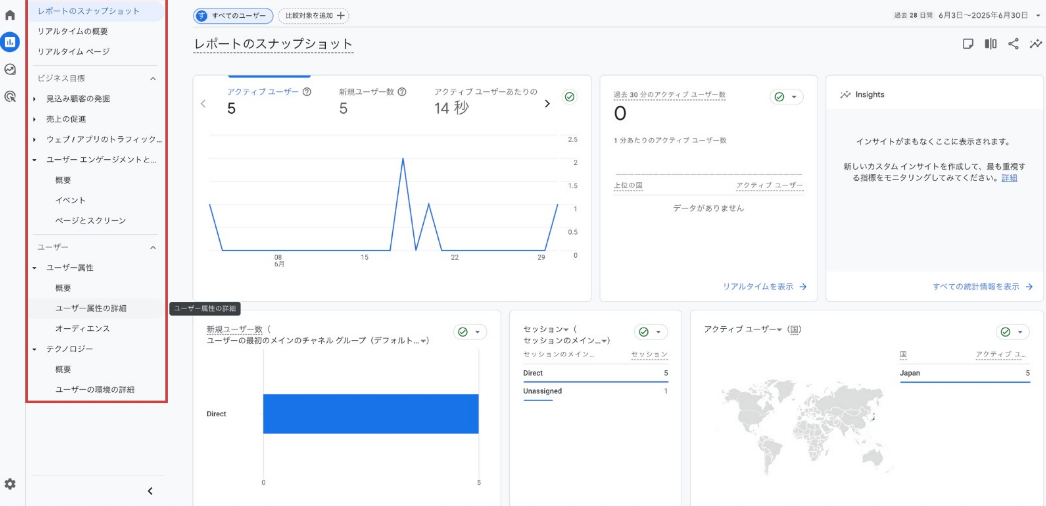Open the Explore icon in left rail

[10, 69]
